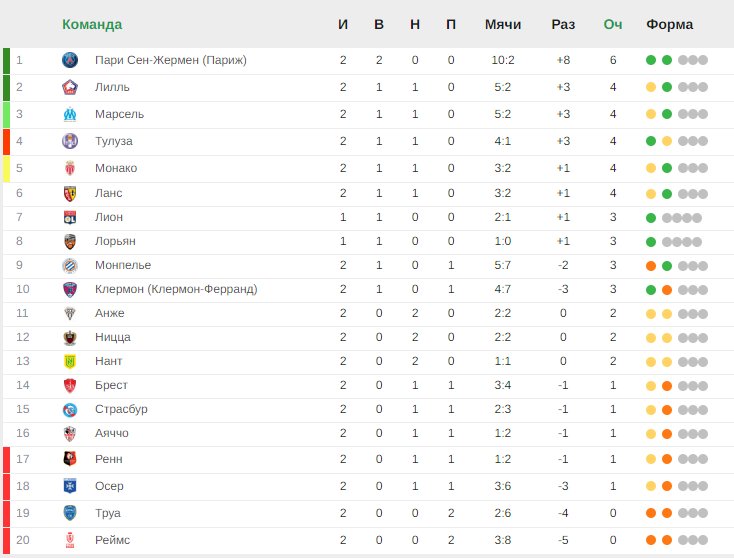Click the Reims club crest

(x=70, y=540)
